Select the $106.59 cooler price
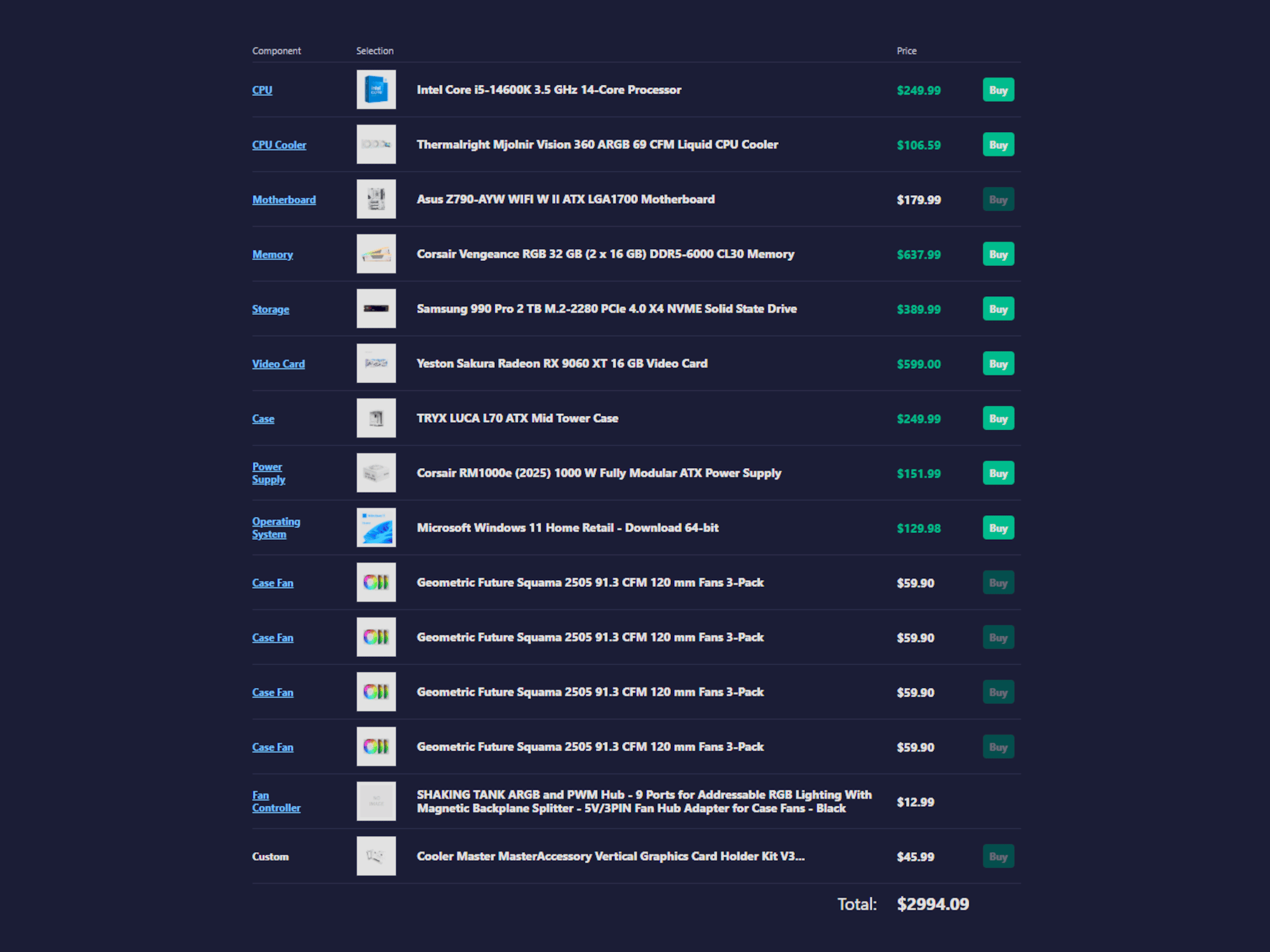This screenshot has width=1270, height=952. point(918,145)
